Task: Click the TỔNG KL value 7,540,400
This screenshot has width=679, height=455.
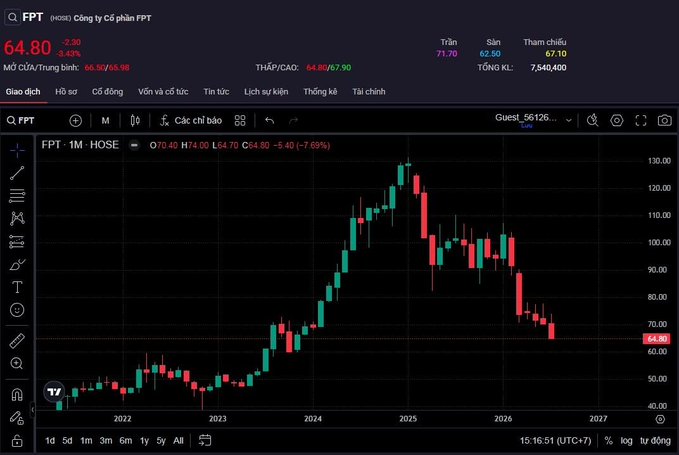Action: pyautogui.click(x=548, y=68)
